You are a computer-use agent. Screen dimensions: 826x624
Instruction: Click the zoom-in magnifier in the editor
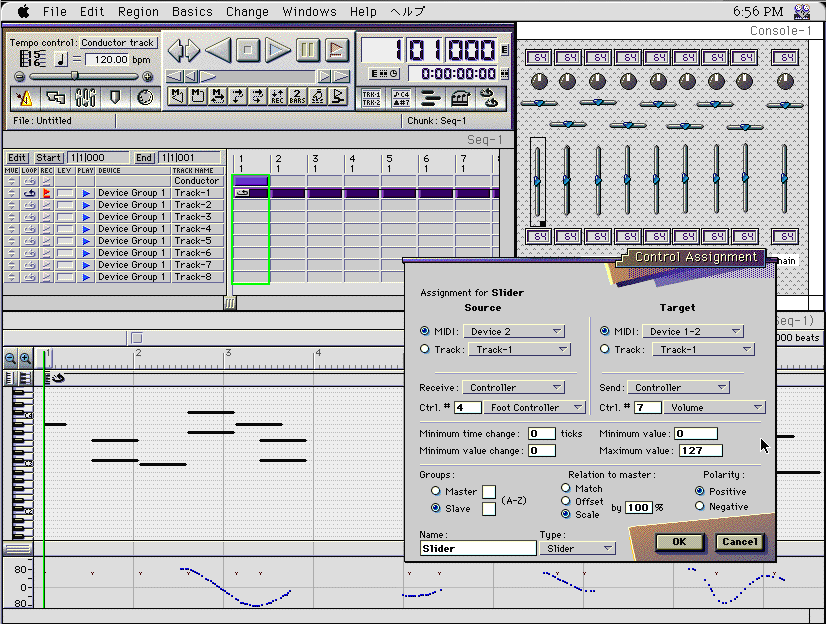click(x=25, y=359)
